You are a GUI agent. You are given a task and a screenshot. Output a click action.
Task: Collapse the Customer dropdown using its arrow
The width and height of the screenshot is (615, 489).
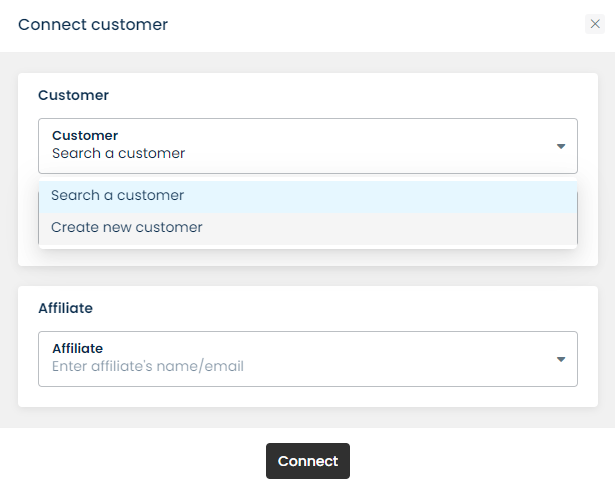click(x=561, y=146)
